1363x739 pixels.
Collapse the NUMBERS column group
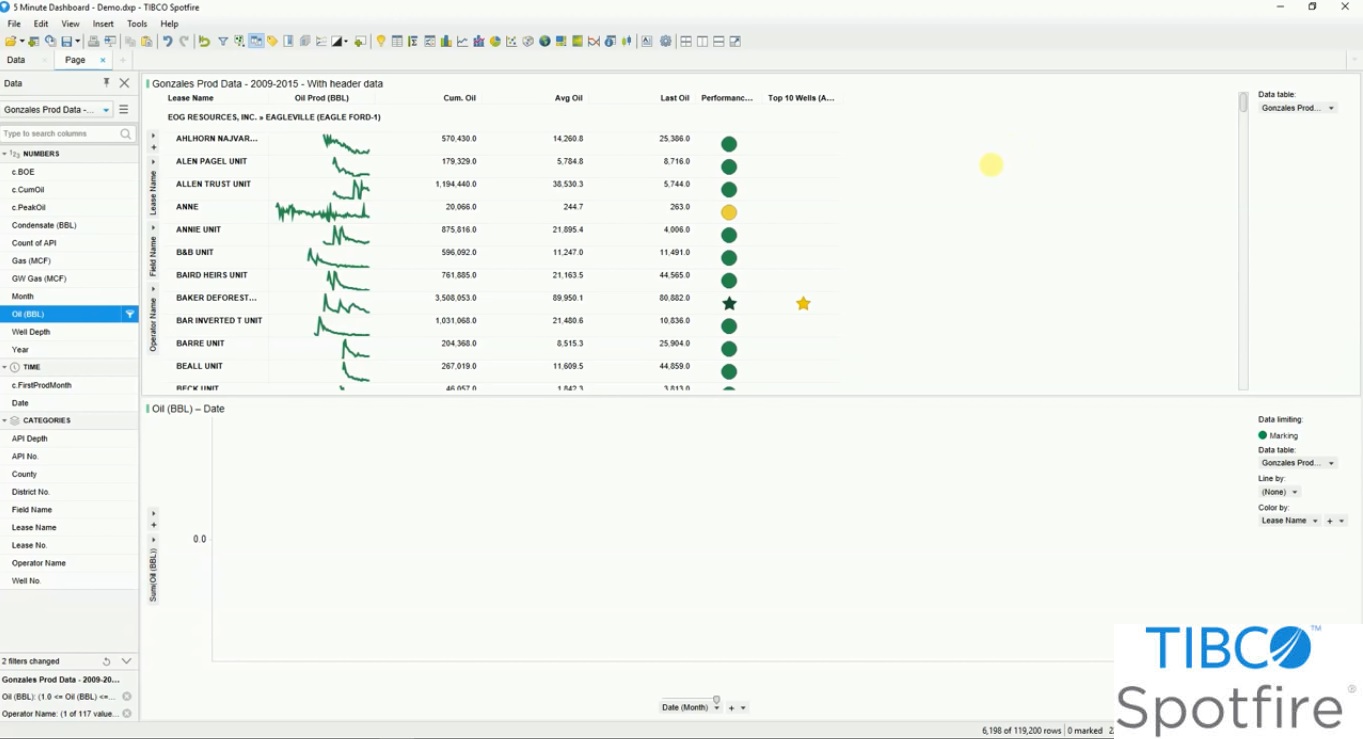(x=5, y=154)
